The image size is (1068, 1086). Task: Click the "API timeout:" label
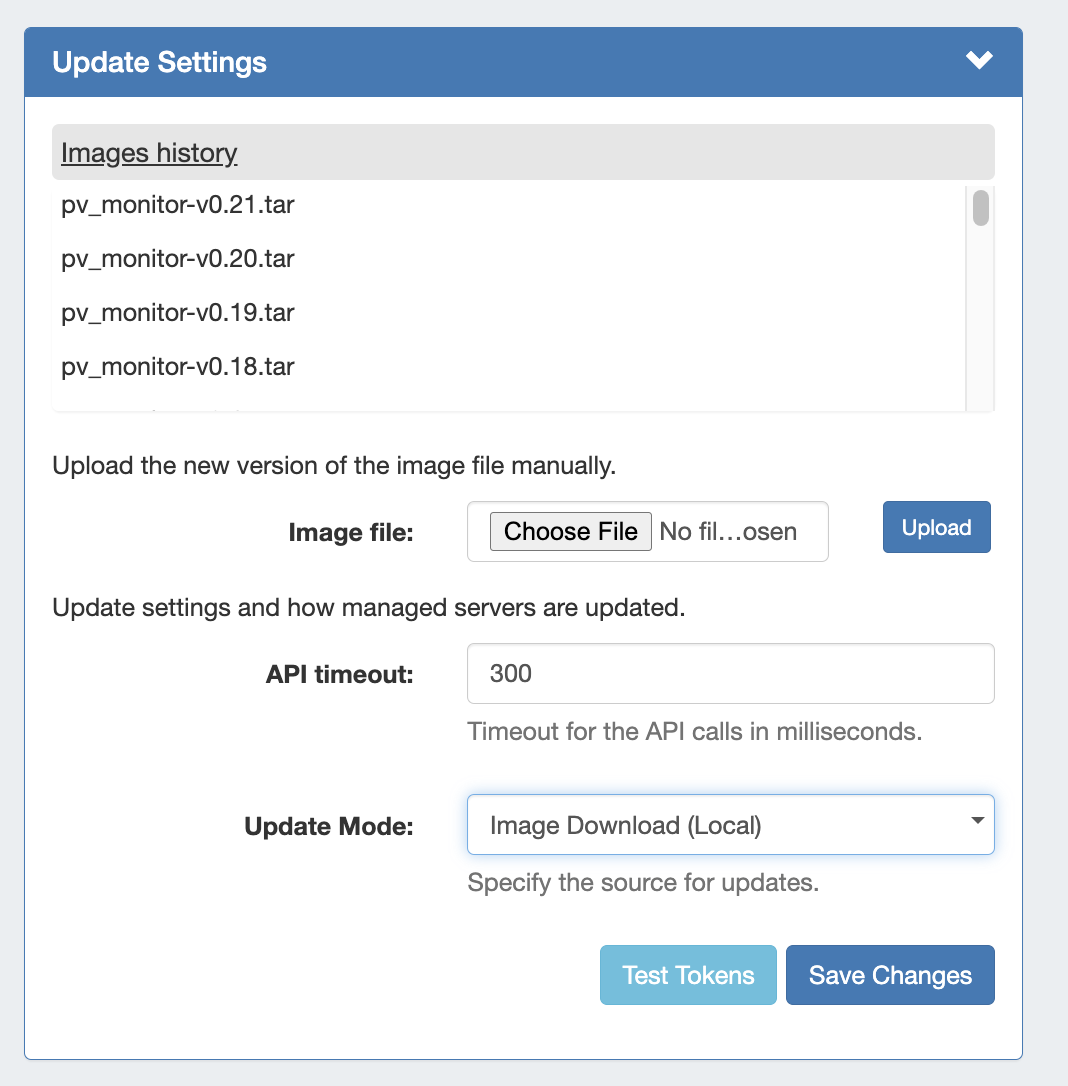tap(339, 675)
